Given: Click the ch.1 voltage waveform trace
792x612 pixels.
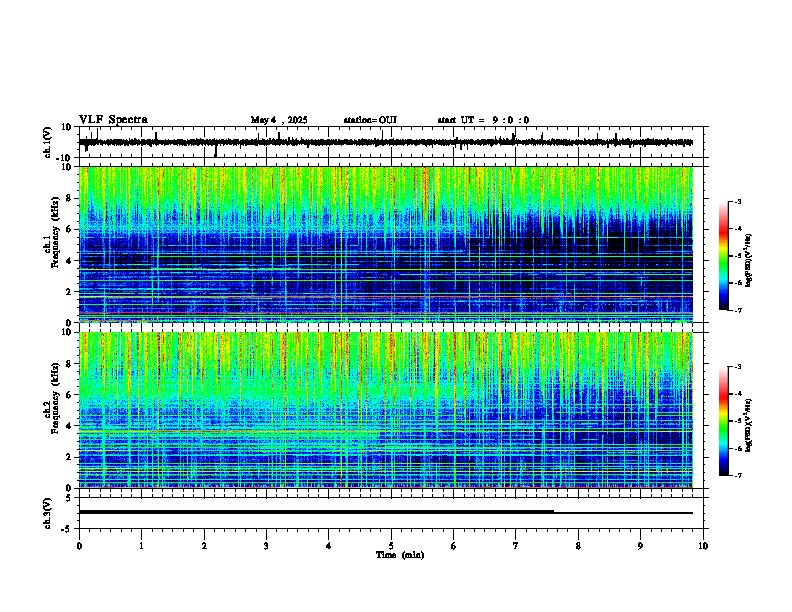Looking at the screenshot, I should [386, 142].
